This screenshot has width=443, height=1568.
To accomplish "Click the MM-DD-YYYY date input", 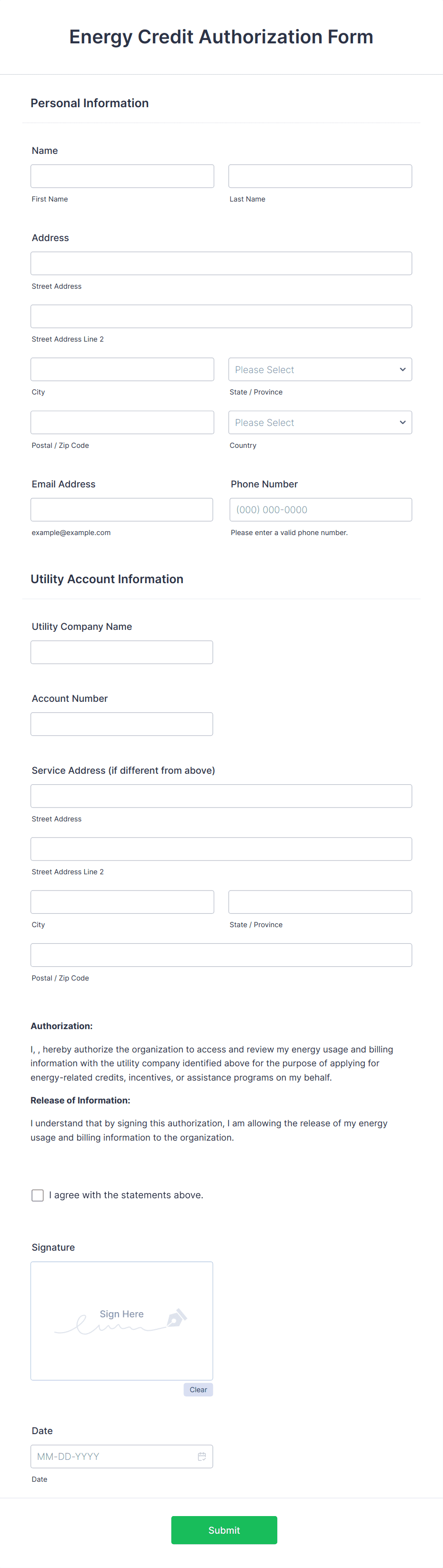I will coord(121,1456).
